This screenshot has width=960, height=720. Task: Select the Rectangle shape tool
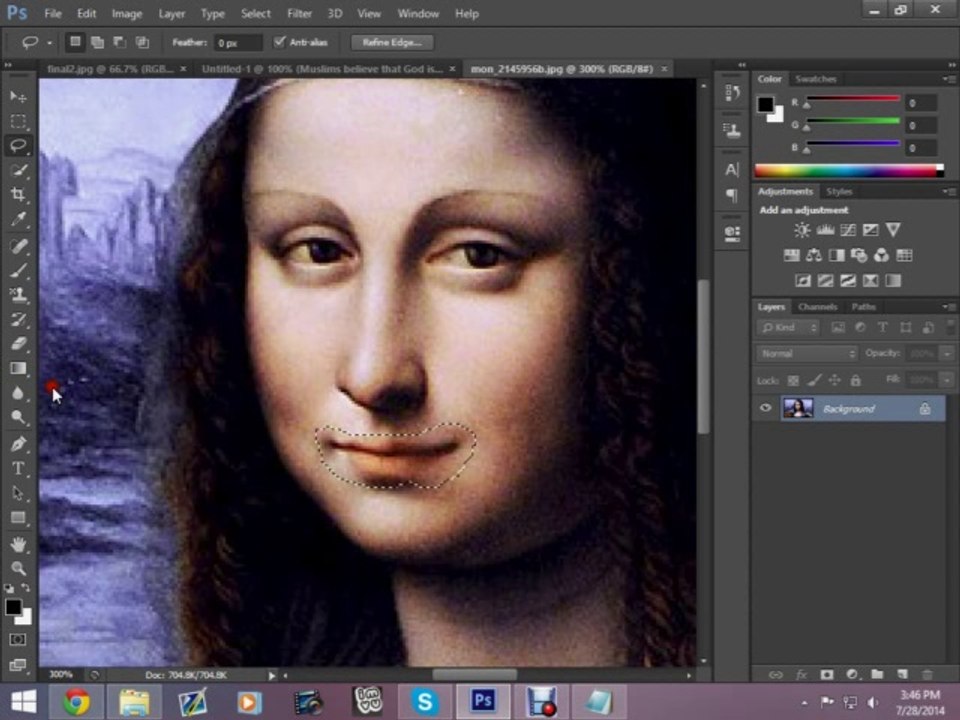(18, 518)
